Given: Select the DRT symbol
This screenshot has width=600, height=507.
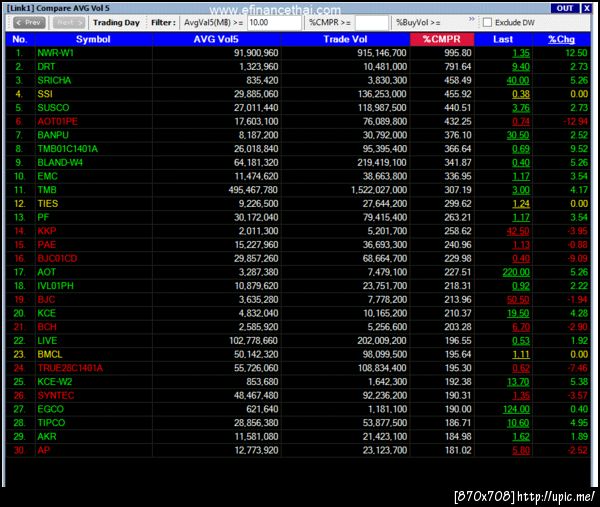Looking at the screenshot, I should click(46, 67).
